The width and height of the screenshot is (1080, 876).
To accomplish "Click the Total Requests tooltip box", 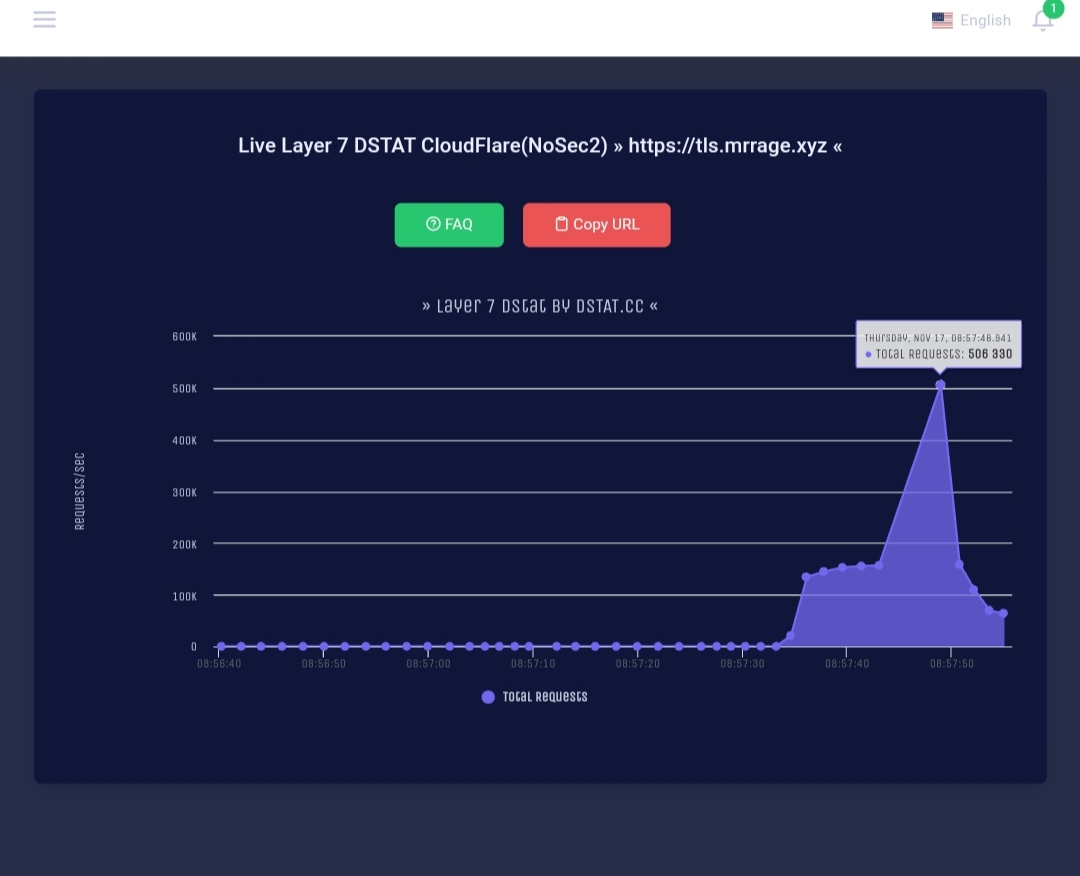I will pyautogui.click(x=938, y=344).
